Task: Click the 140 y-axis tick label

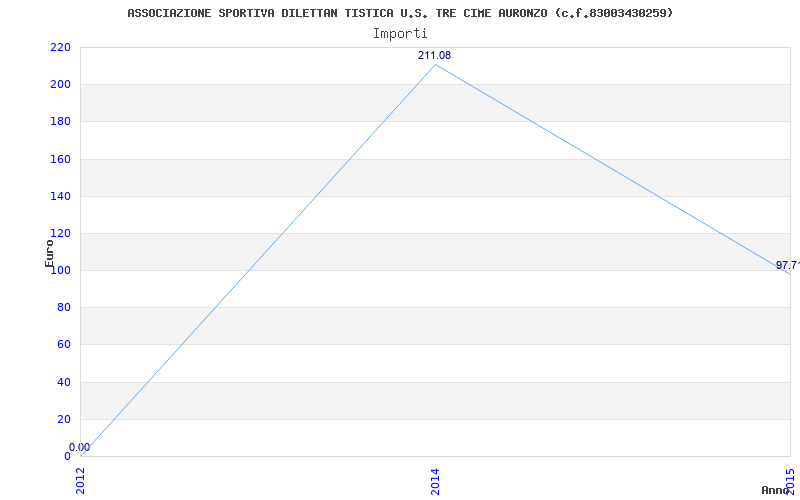Action: pos(60,196)
